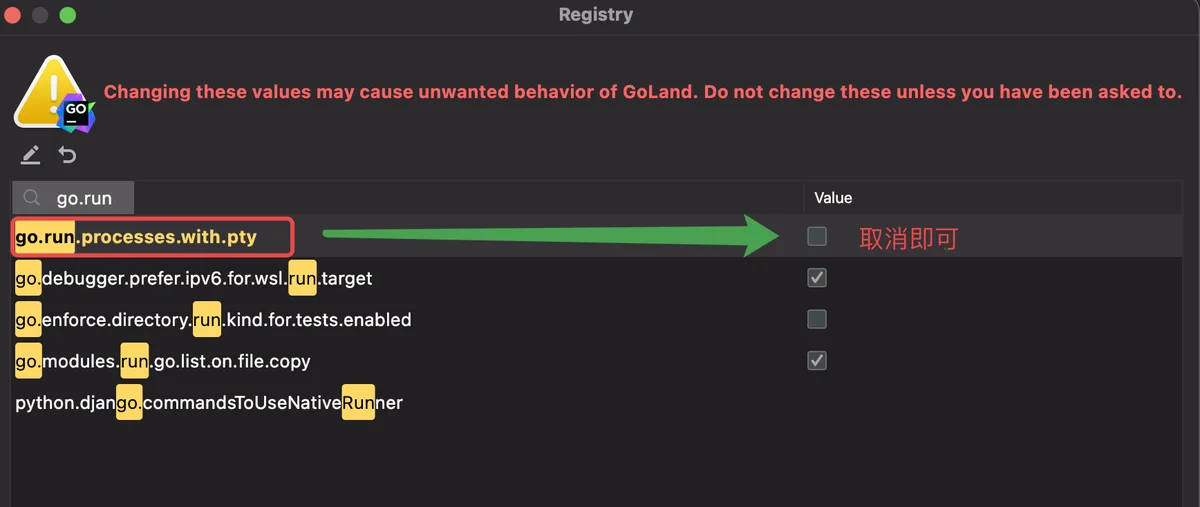
Task: Disable go.modules.run.go.list.on.file.copy checkbox
Action: click(x=817, y=360)
